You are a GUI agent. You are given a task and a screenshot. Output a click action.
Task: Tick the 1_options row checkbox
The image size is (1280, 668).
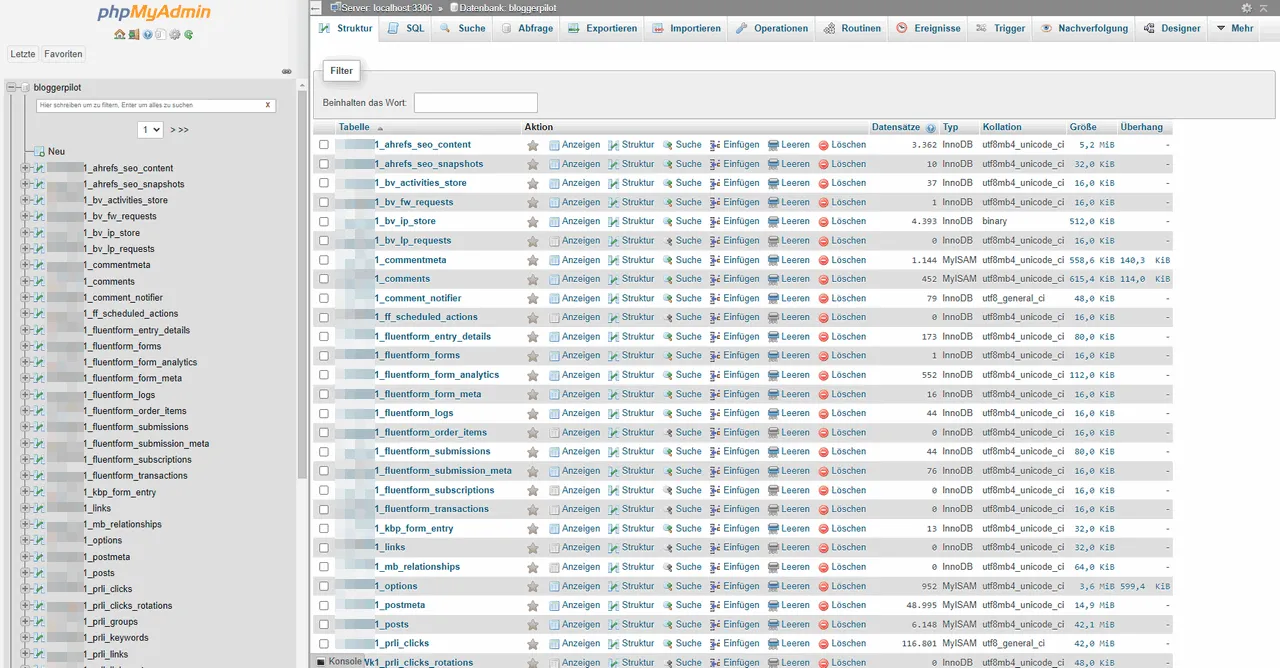tap(324, 586)
